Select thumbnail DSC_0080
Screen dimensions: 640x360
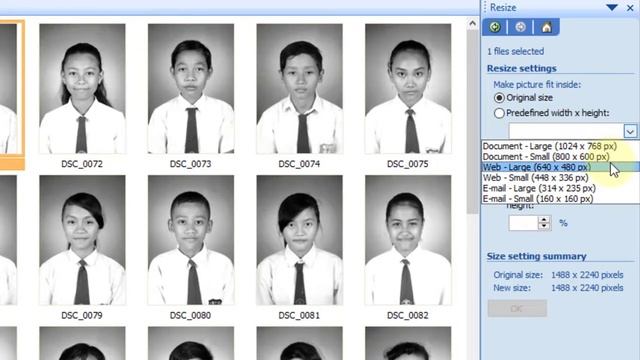tap(191, 240)
